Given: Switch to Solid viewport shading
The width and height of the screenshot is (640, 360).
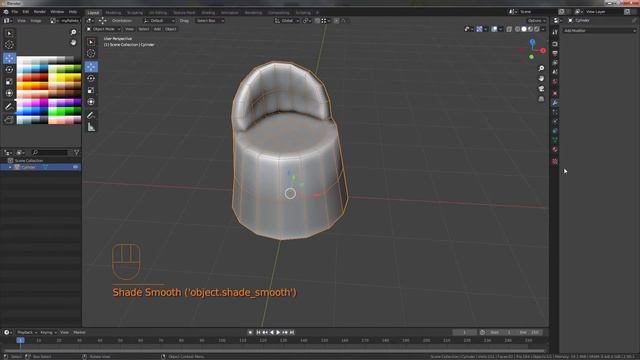Looking at the screenshot, I should tap(524, 29).
